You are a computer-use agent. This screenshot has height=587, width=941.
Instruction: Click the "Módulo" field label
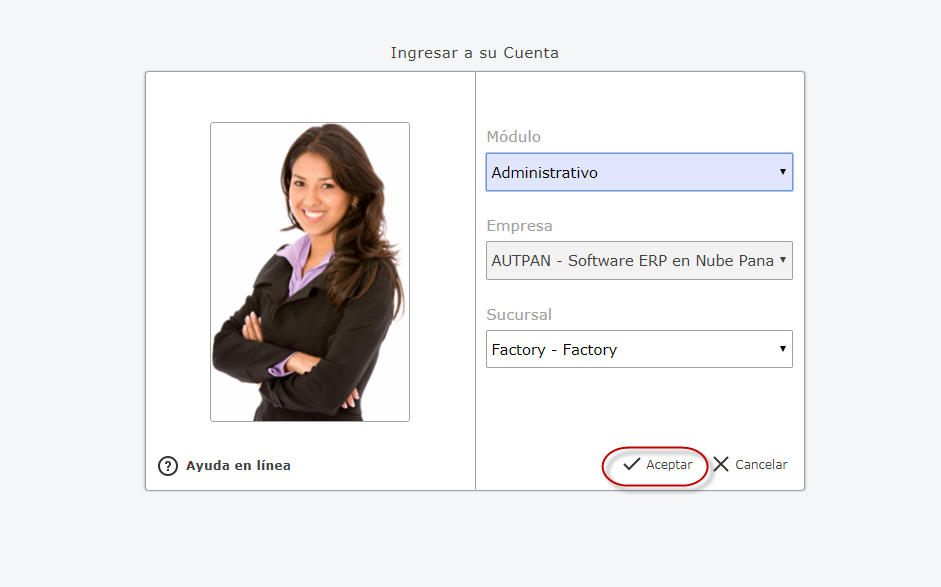514,137
